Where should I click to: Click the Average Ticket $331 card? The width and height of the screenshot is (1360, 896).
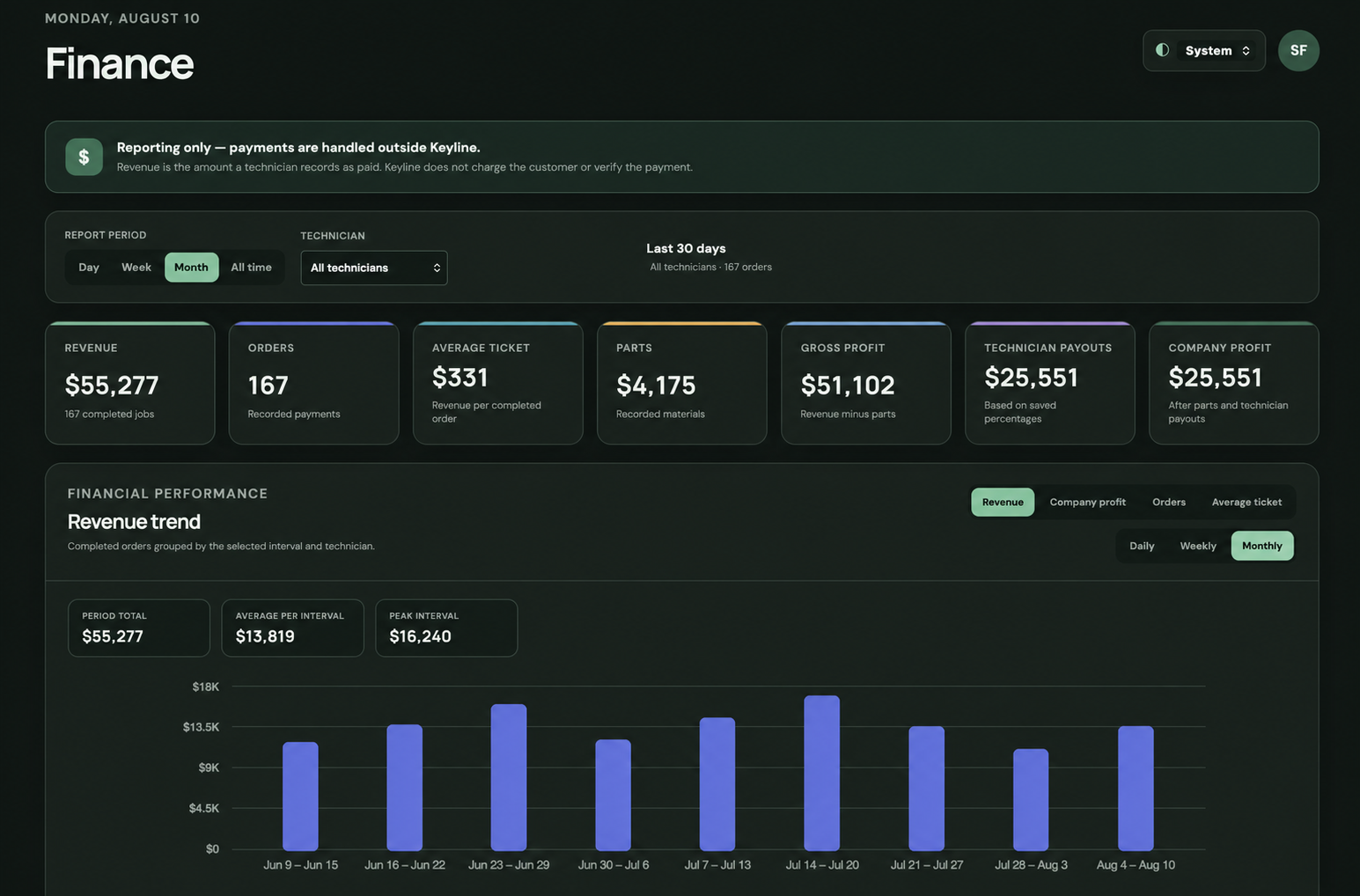(498, 383)
